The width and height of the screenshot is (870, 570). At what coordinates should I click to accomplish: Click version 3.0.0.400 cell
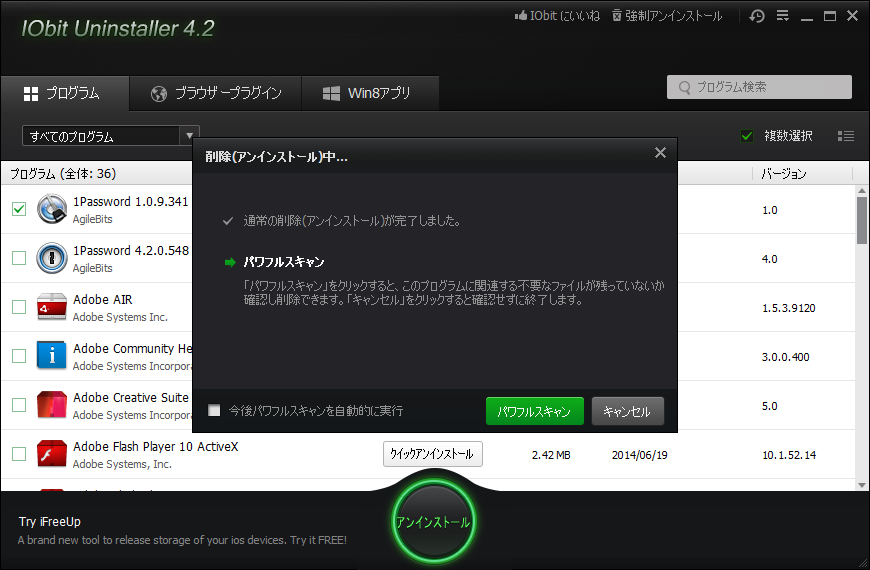786,357
